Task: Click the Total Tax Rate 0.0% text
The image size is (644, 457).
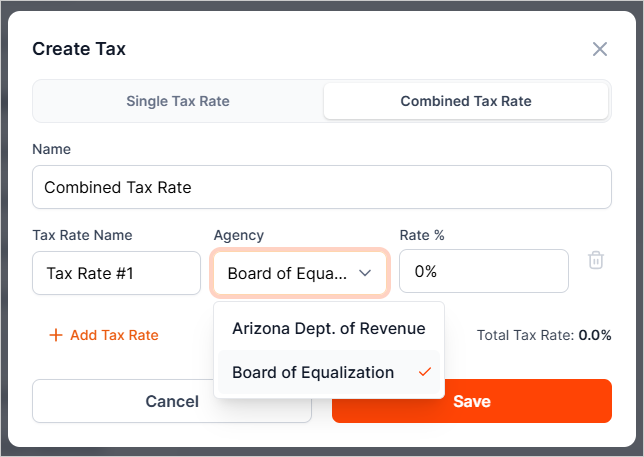Action: (544, 336)
